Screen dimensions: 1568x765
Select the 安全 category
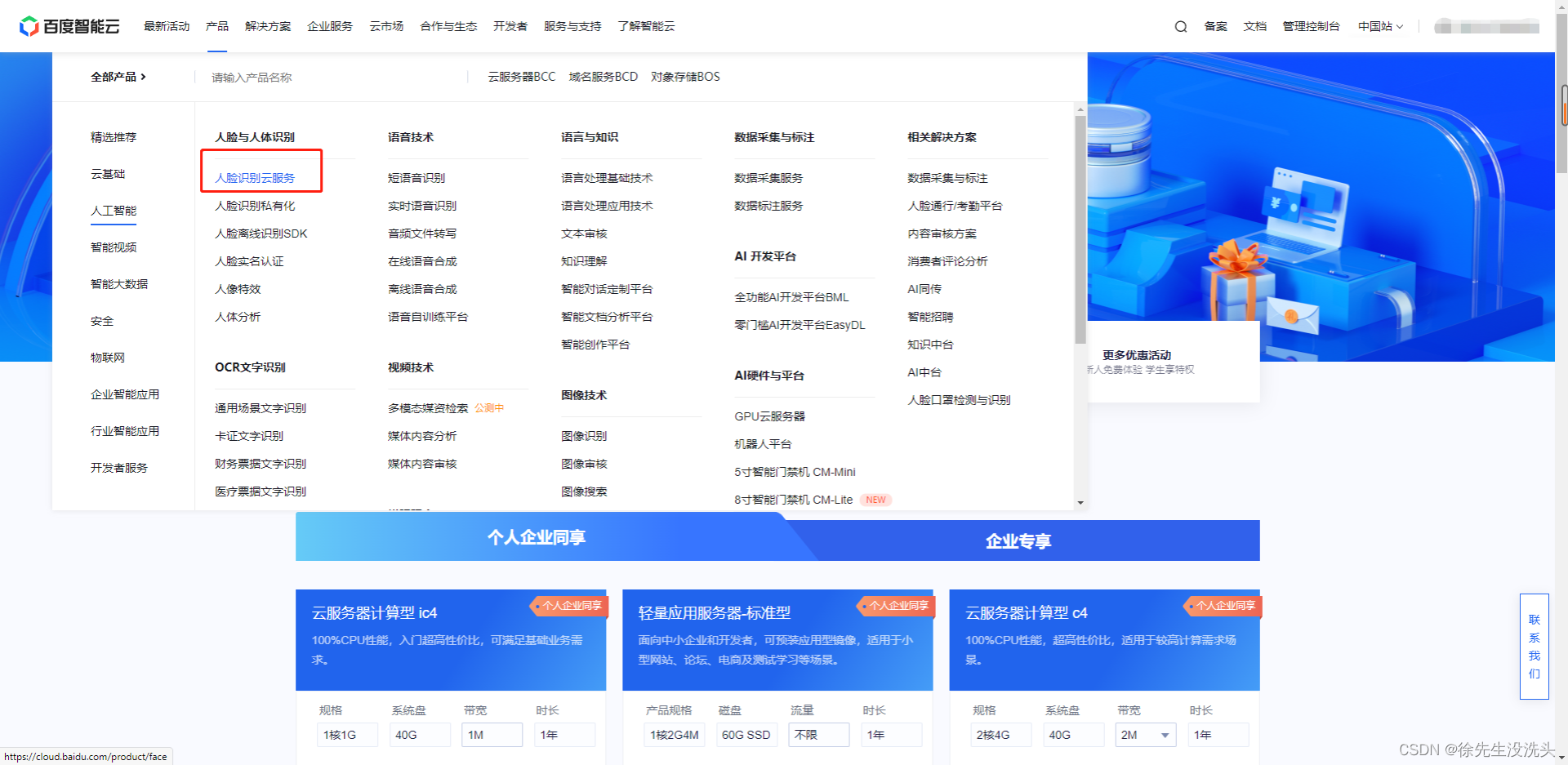102,321
